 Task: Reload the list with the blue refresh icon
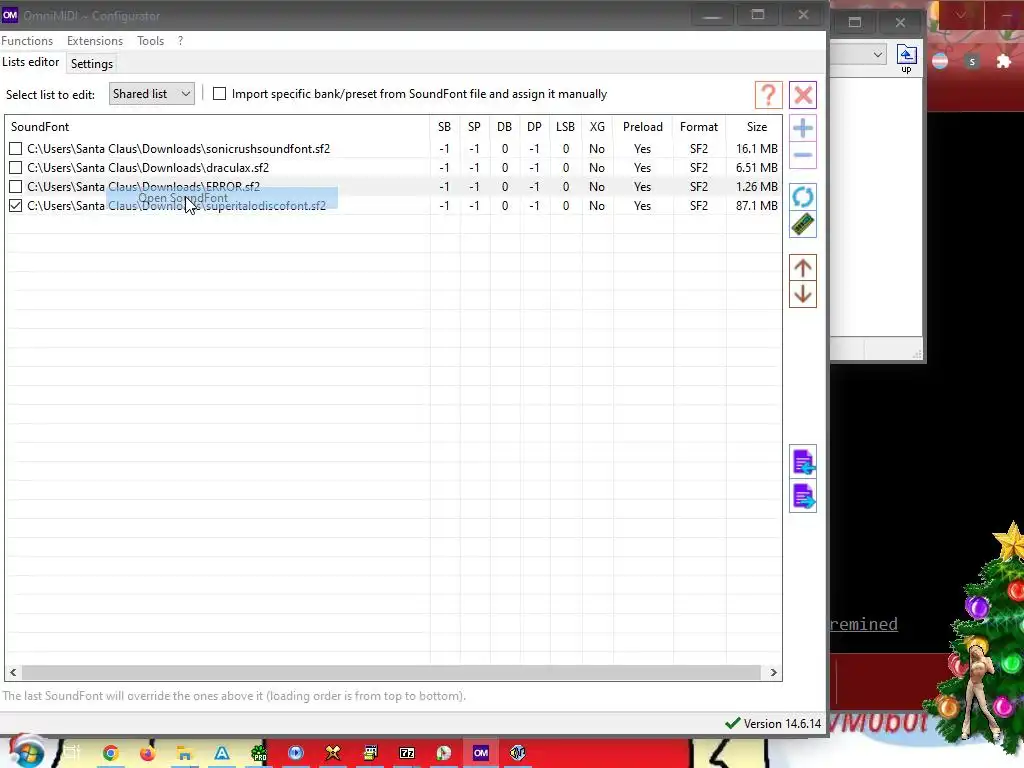click(x=803, y=197)
